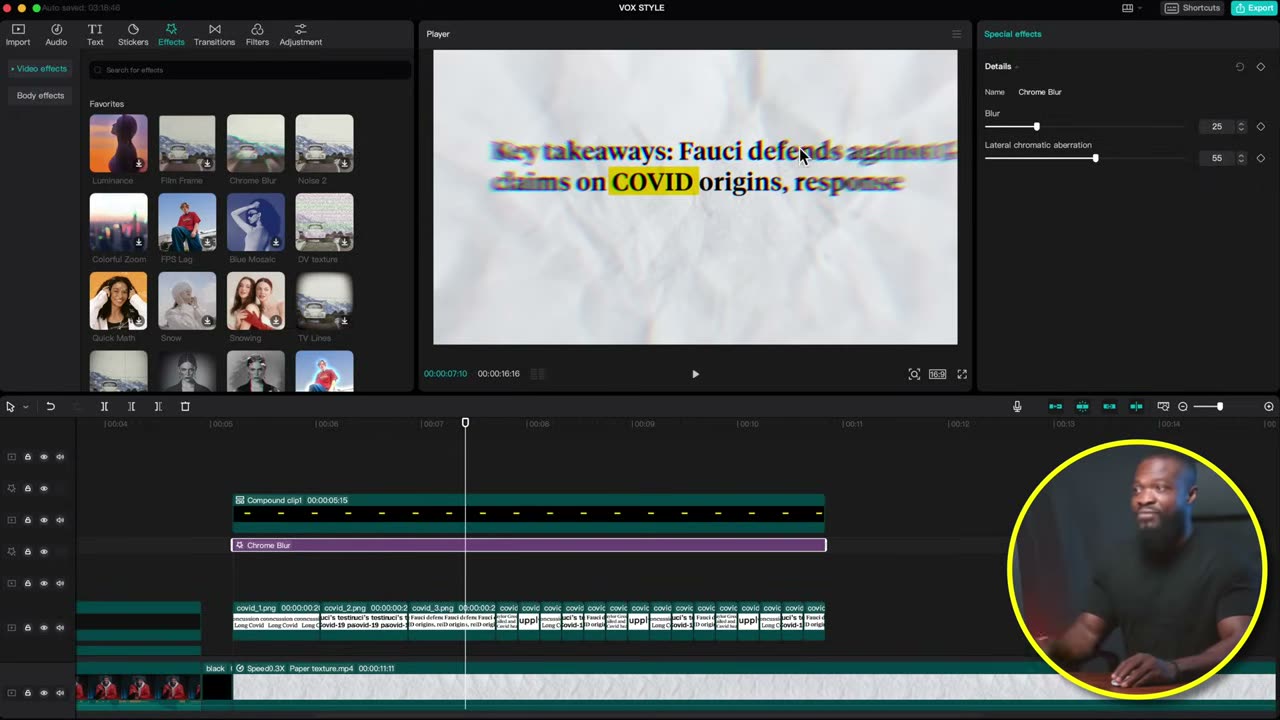1280x720 pixels.
Task: Hide the covid_1.png track with eye icon
Action: (44, 628)
